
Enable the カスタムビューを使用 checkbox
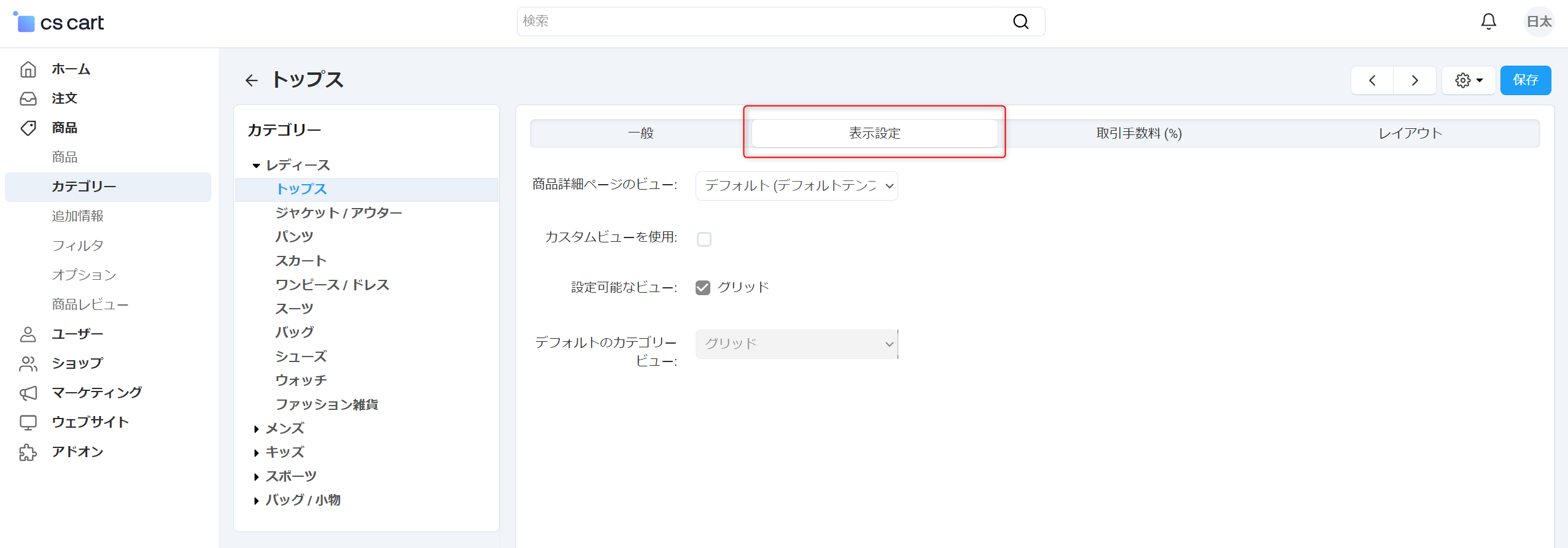tap(704, 239)
